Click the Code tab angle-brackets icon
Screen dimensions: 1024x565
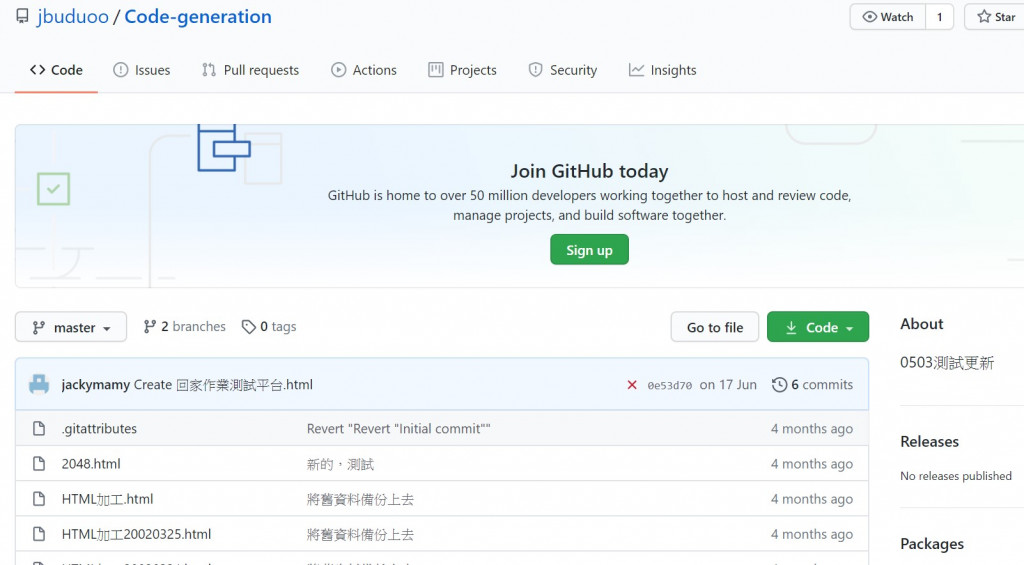37,70
